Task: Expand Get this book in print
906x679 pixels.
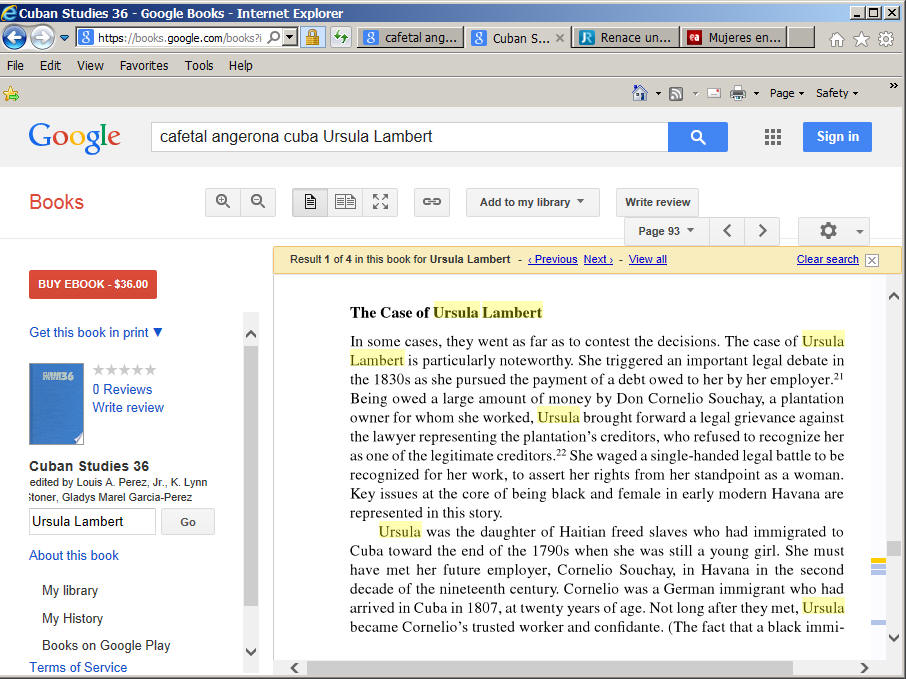Action: click(x=96, y=332)
